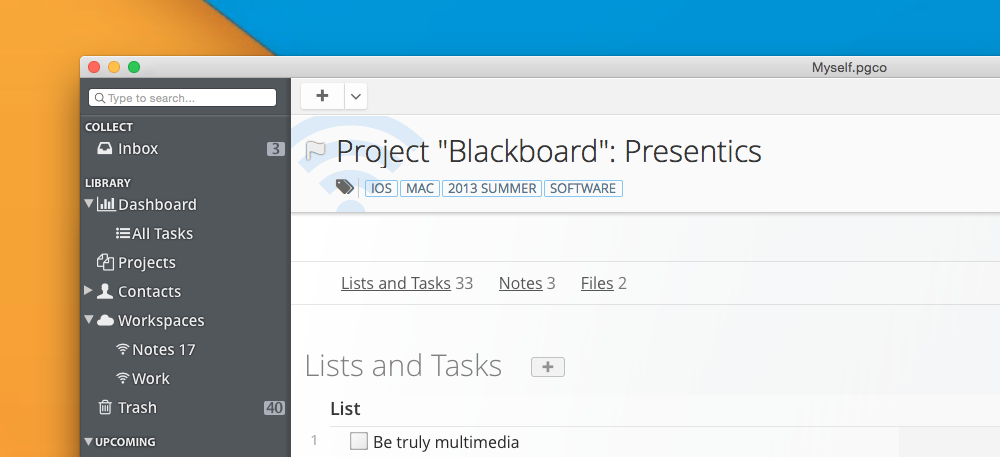This screenshot has width=1000, height=457.
Task: Collapse the Workspaces tree node
Action: coord(89,320)
